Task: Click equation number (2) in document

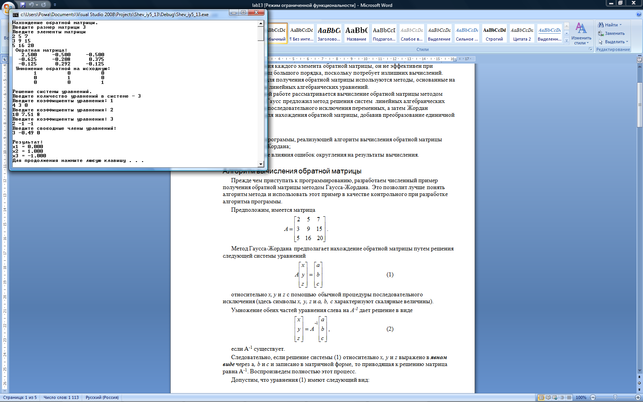Action: (390, 329)
